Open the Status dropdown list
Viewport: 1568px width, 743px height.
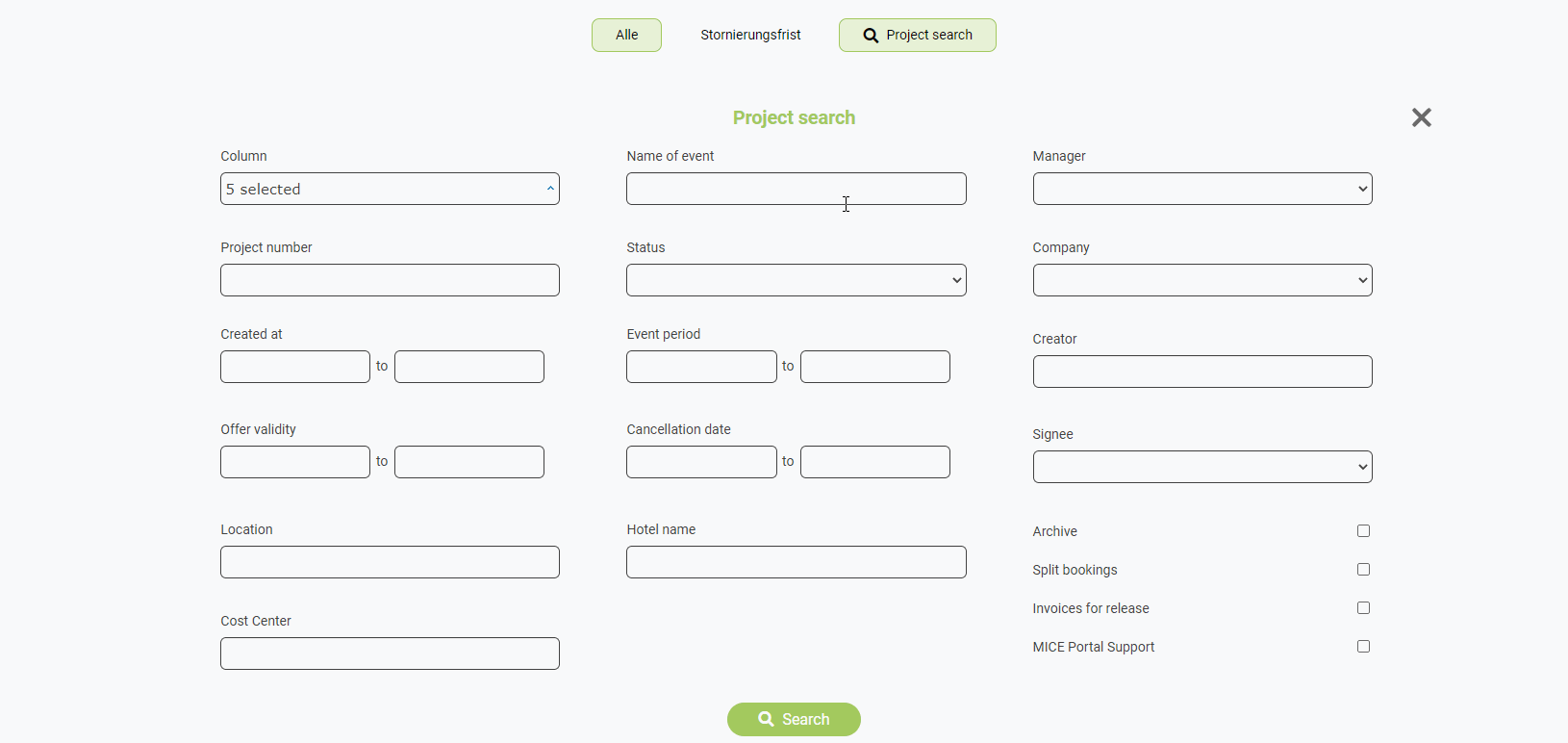pyautogui.click(x=797, y=280)
